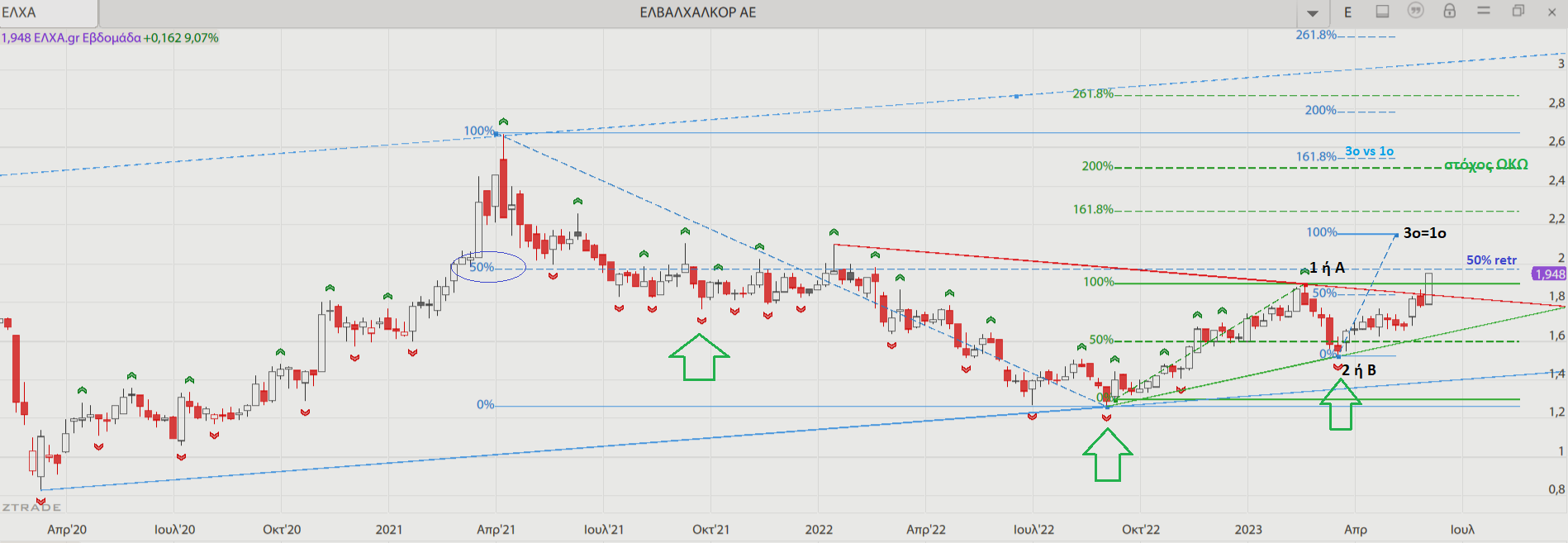Open the two-line menu icon
Image resolution: width=1568 pixels, height=543 pixels.
point(1484,12)
